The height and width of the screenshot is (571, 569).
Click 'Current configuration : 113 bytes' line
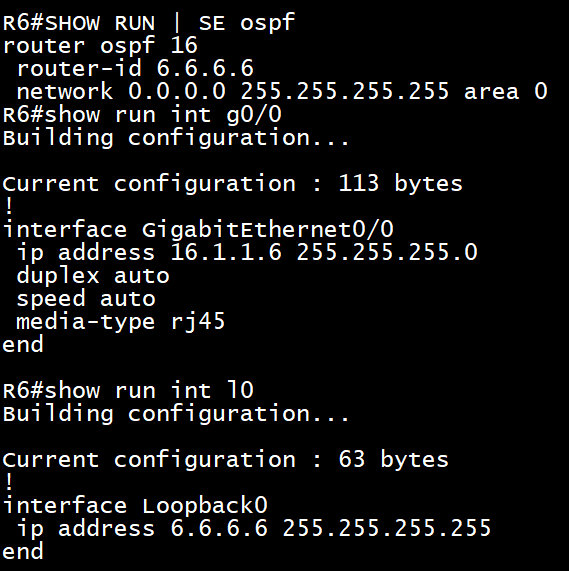pyautogui.click(x=233, y=183)
